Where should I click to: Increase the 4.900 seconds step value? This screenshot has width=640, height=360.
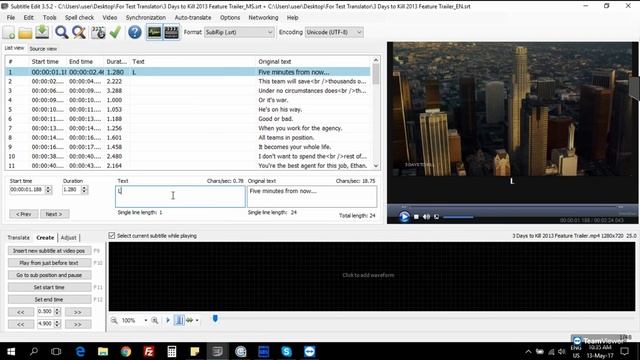pos(58,322)
